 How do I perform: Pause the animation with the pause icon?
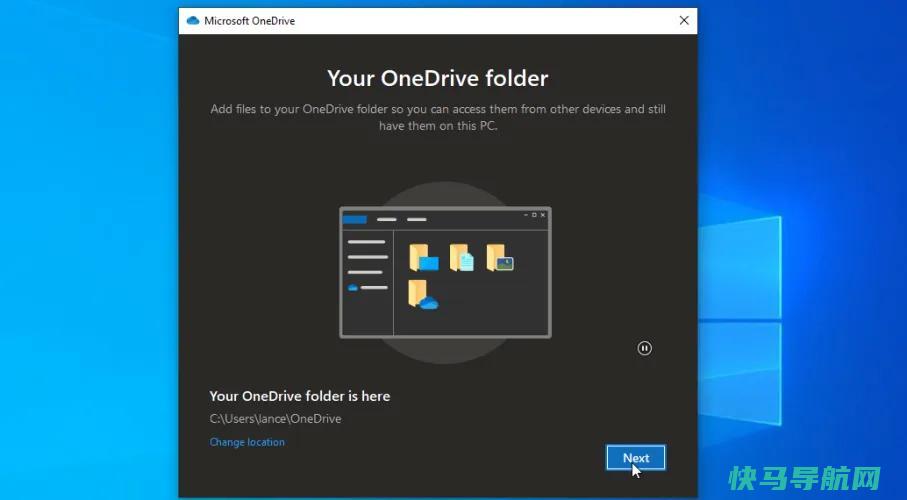click(x=644, y=348)
